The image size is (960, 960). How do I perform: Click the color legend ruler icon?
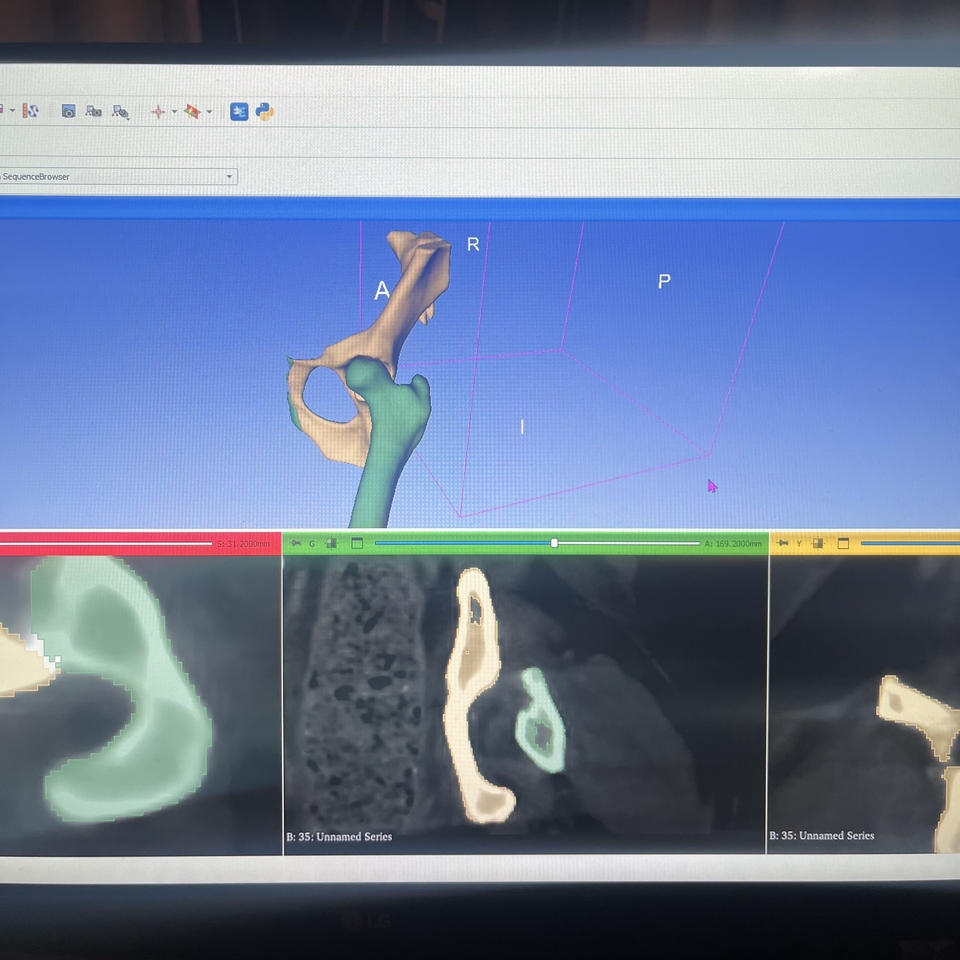(x=31, y=112)
